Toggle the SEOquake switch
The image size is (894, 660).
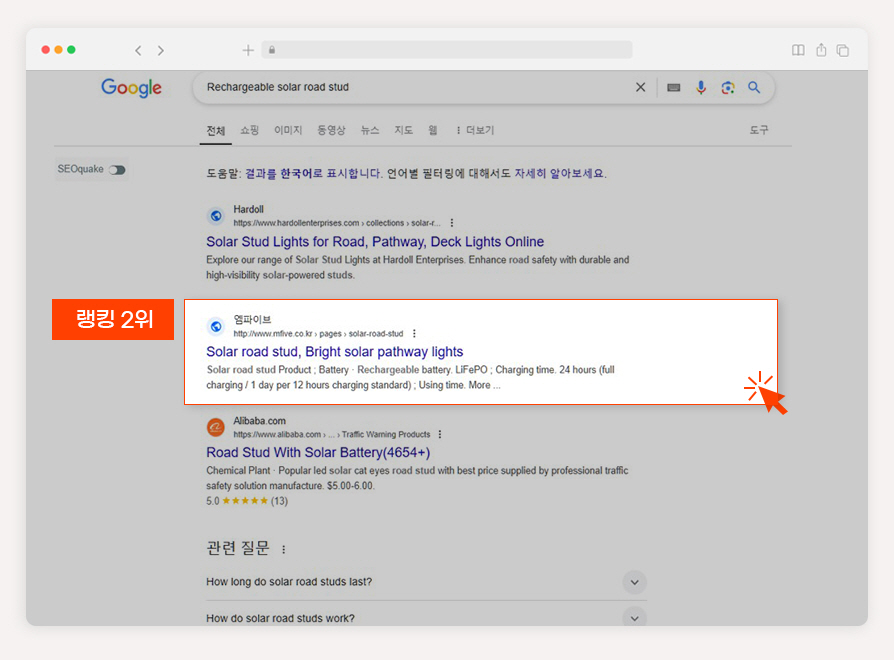117,170
